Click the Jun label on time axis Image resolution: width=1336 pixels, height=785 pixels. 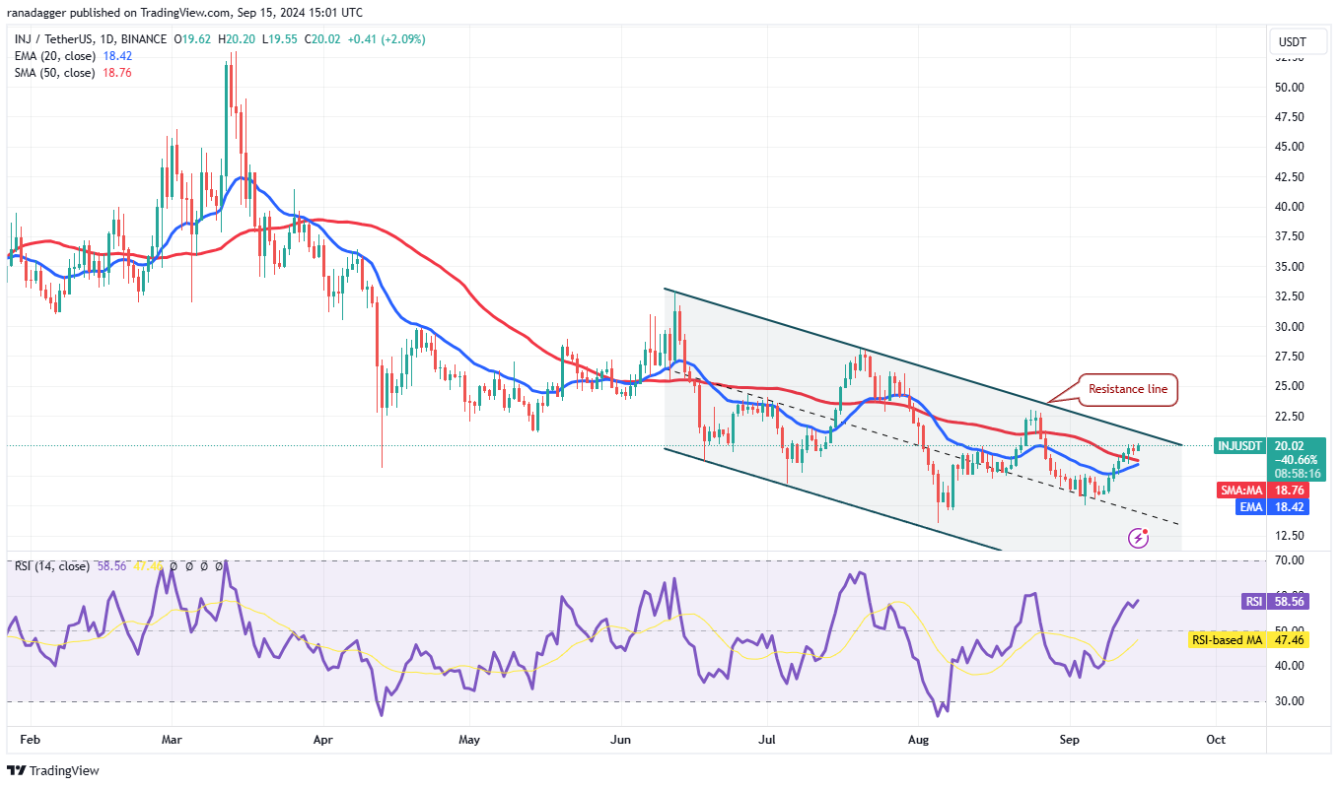pyautogui.click(x=622, y=741)
